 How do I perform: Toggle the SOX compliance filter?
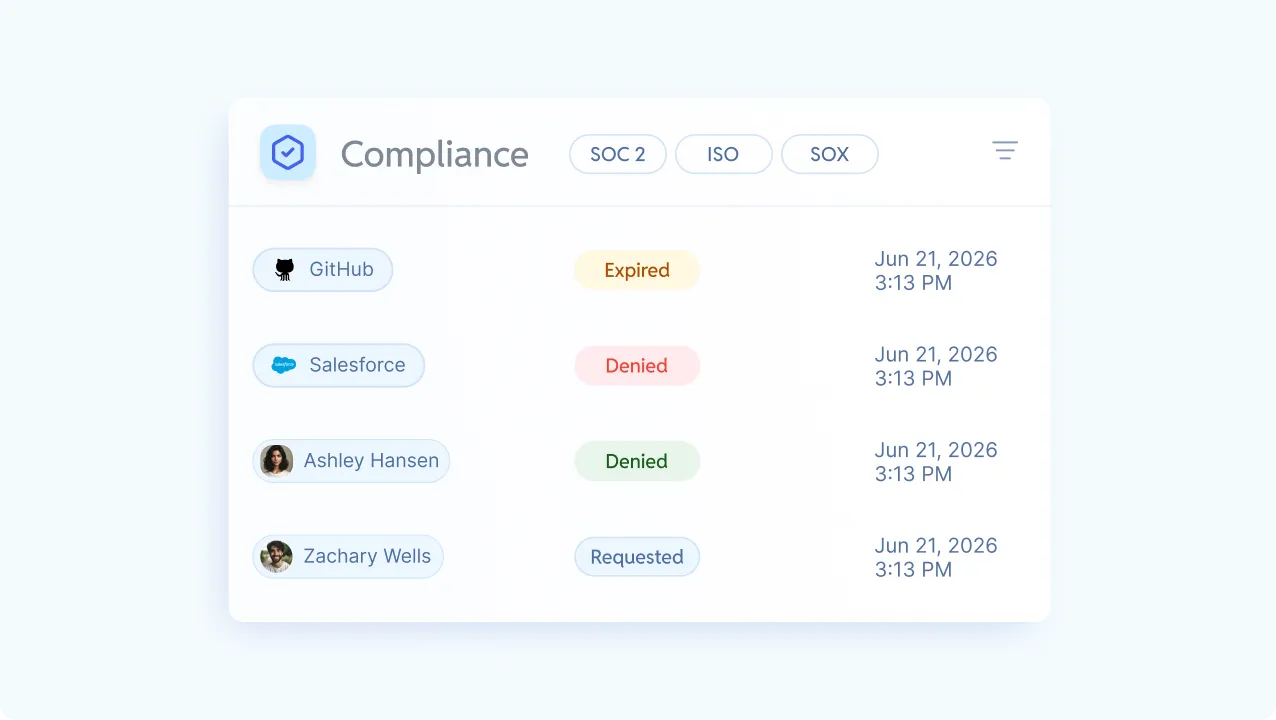coord(829,154)
